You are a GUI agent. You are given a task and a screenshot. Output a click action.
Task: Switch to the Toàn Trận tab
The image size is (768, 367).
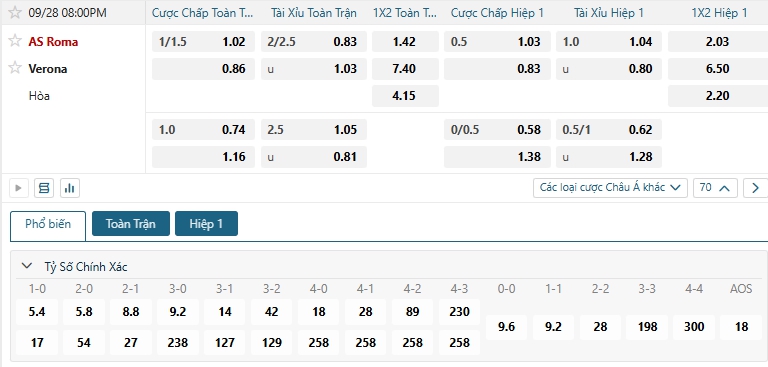coord(131,224)
